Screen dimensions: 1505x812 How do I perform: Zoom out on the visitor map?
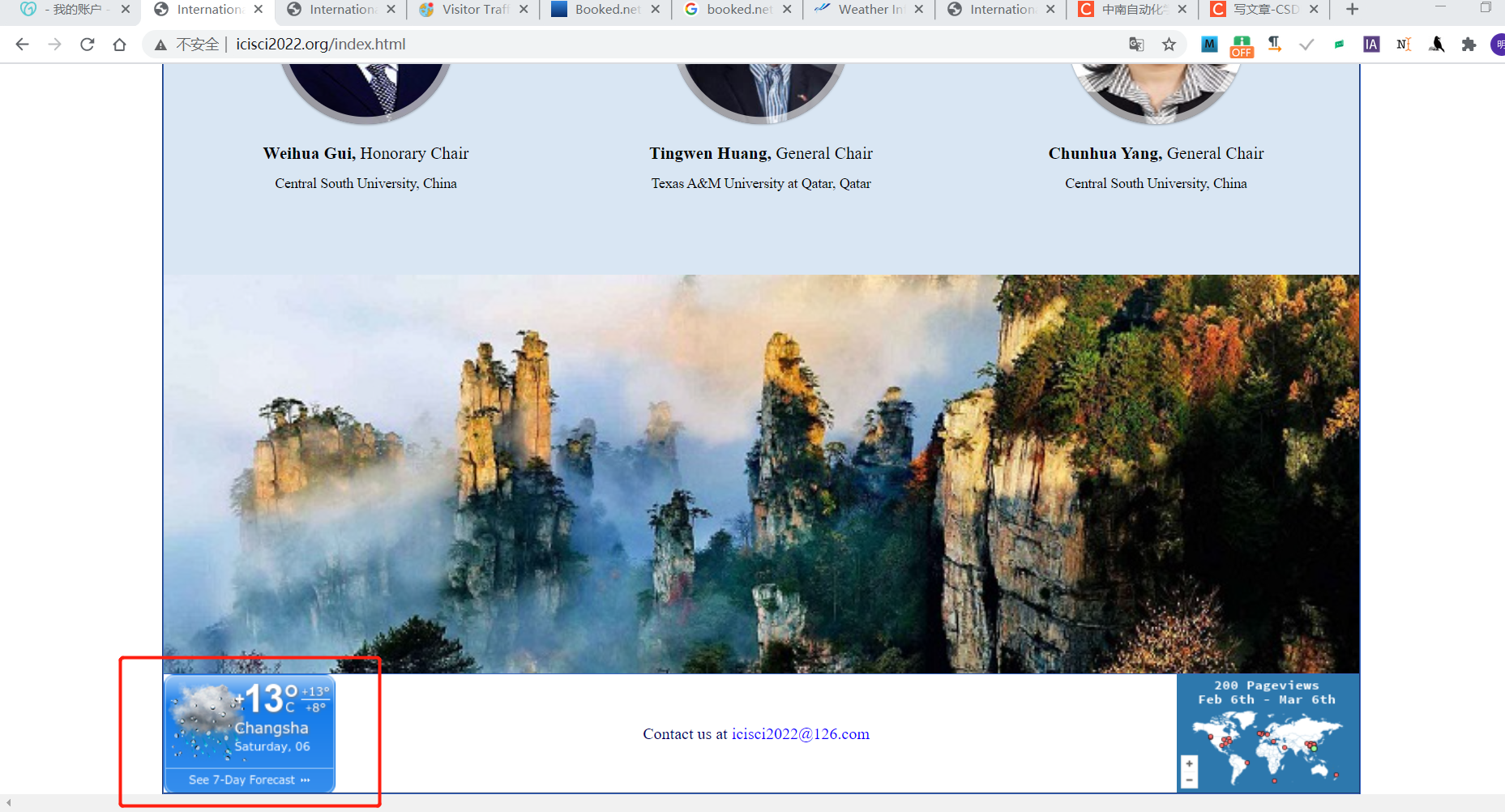tap(1189, 780)
